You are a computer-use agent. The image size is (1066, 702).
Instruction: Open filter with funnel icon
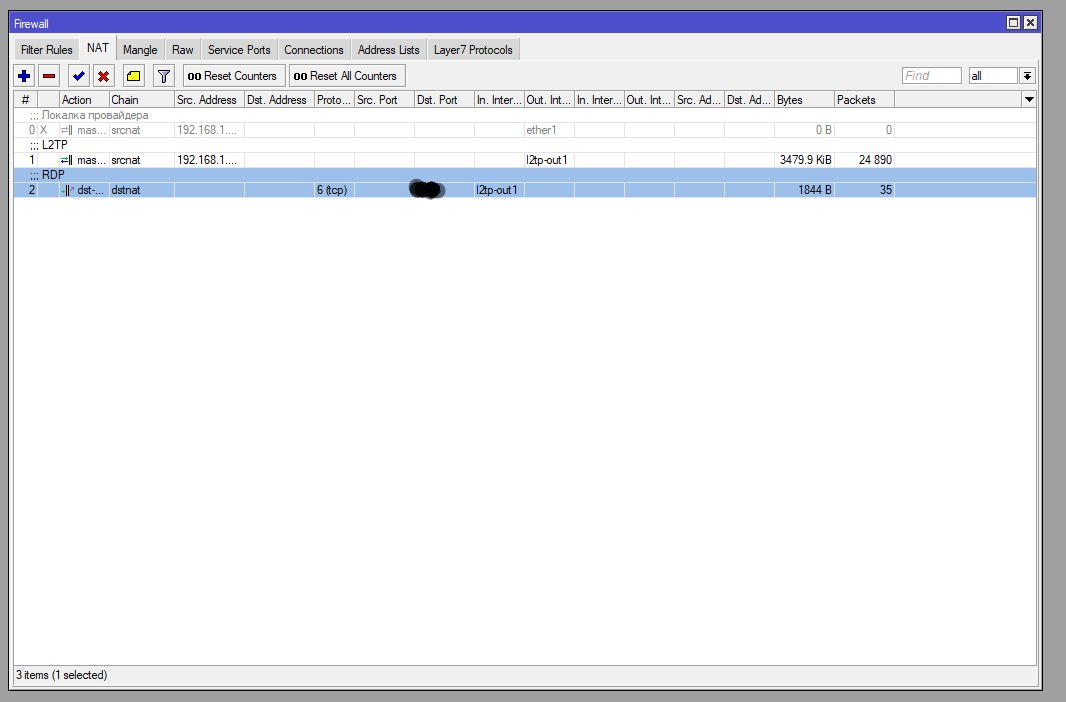[x=164, y=76]
